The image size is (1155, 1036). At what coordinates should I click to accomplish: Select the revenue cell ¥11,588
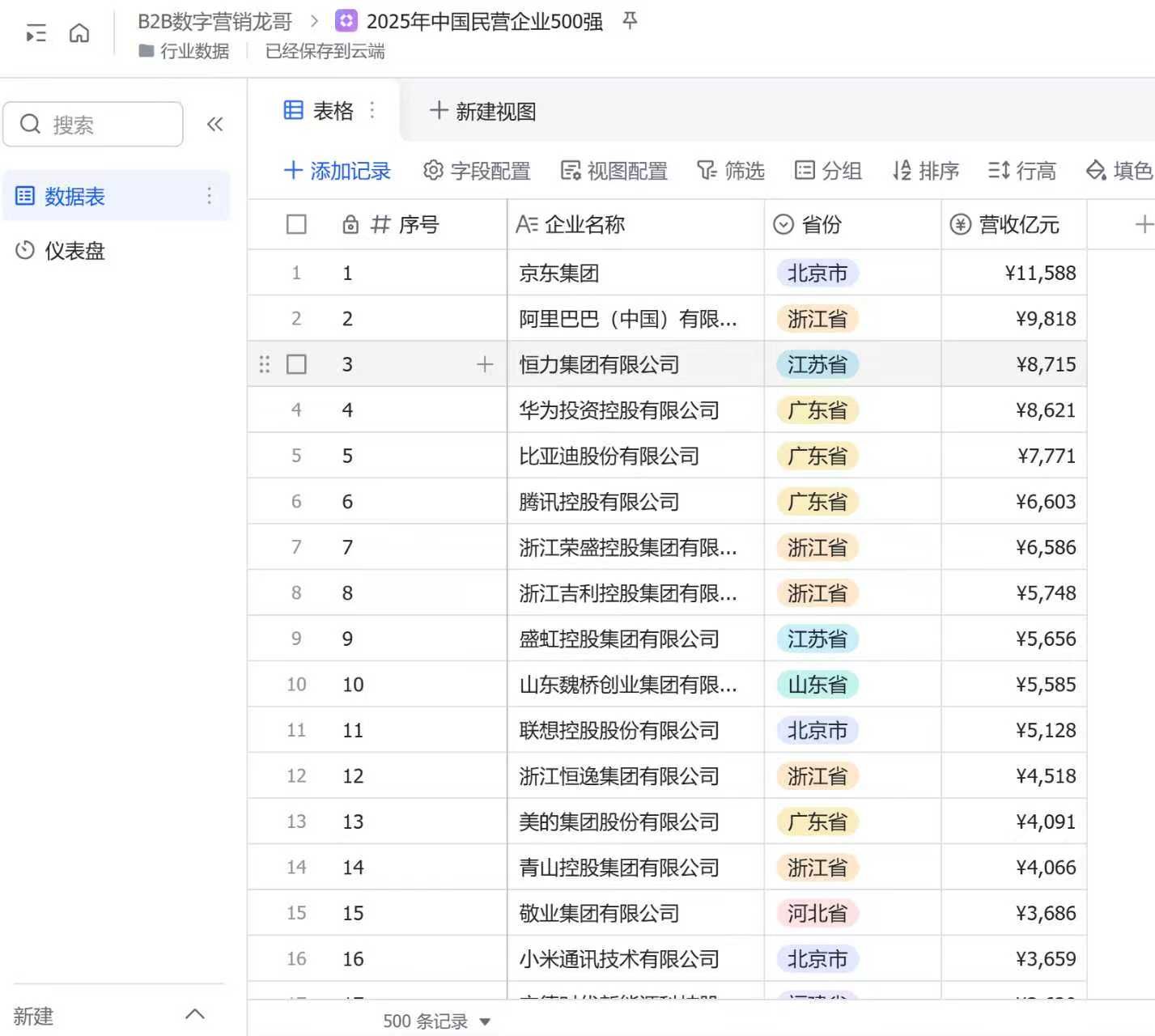point(1013,273)
